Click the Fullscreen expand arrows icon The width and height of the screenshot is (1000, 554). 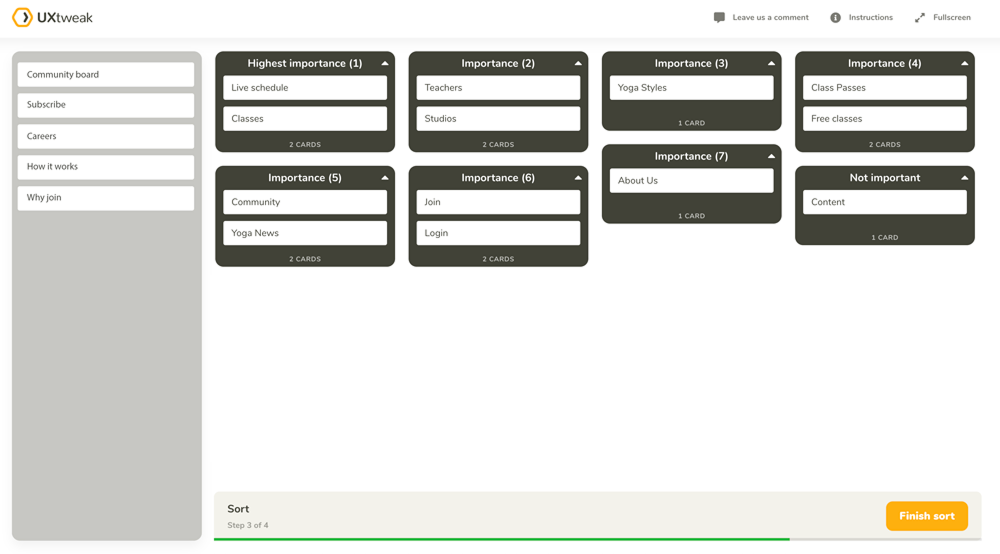coord(920,18)
